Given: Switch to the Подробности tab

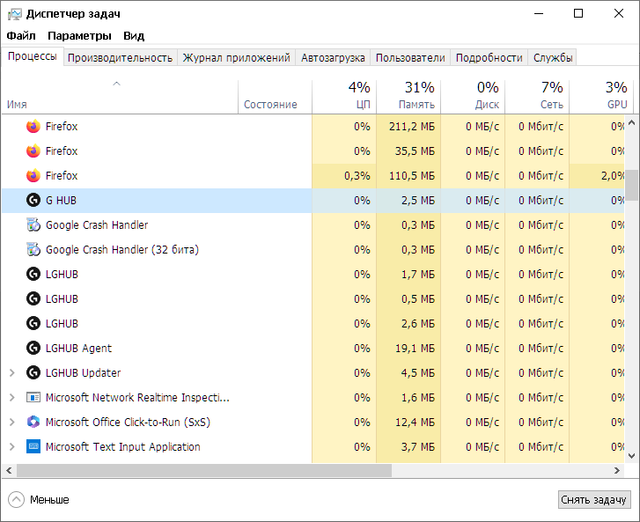Looking at the screenshot, I should point(489,58).
